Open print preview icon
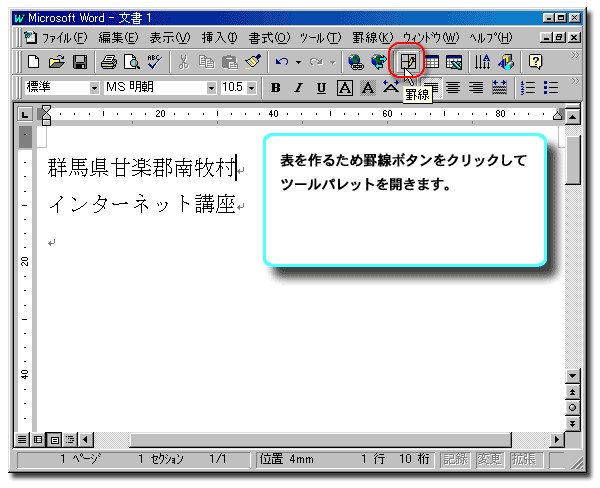This screenshot has height=488, width=600. pyautogui.click(x=132, y=62)
